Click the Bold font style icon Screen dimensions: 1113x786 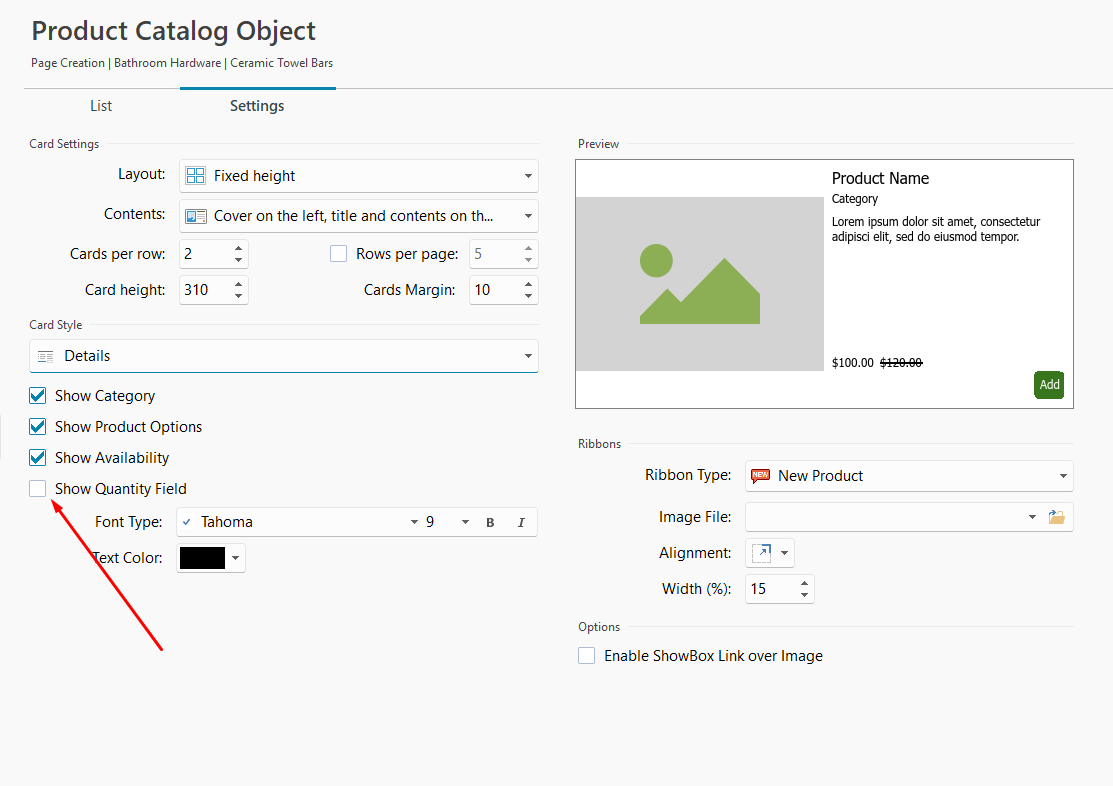pos(490,523)
